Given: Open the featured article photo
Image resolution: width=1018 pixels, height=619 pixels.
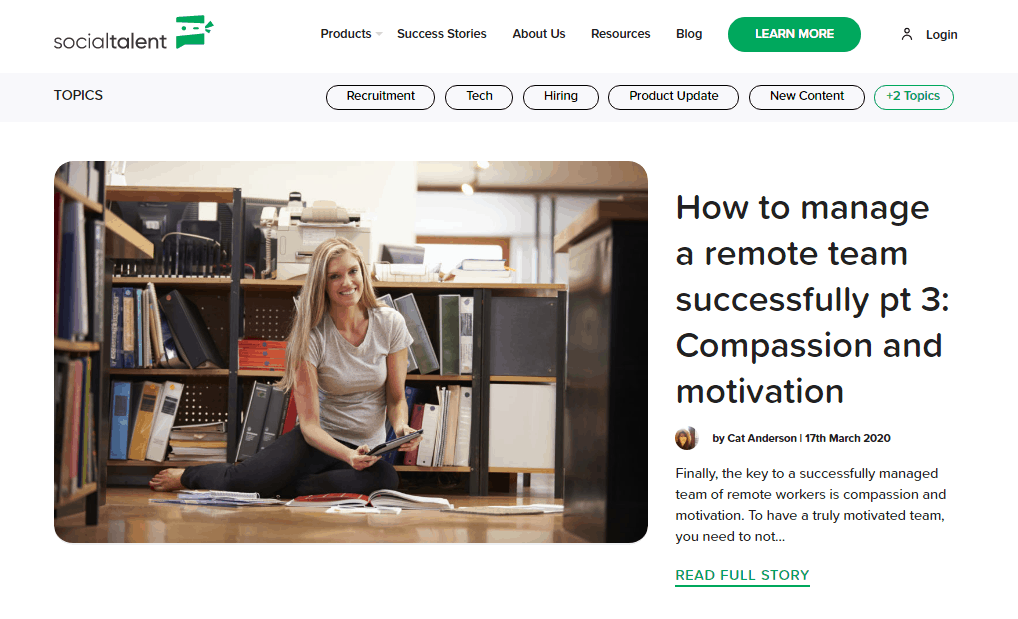Looking at the screenshot, I should coord(351,352).
